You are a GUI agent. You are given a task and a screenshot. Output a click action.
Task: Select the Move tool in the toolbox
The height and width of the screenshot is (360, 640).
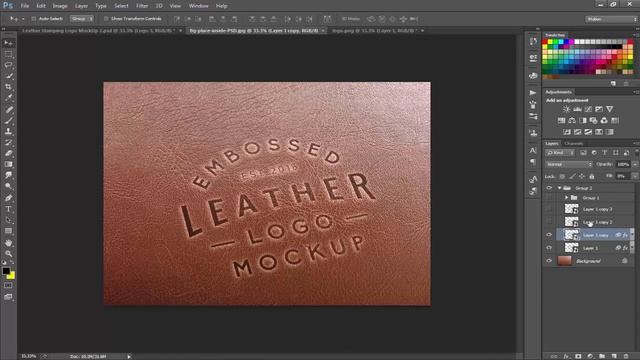tap(8, 43)
